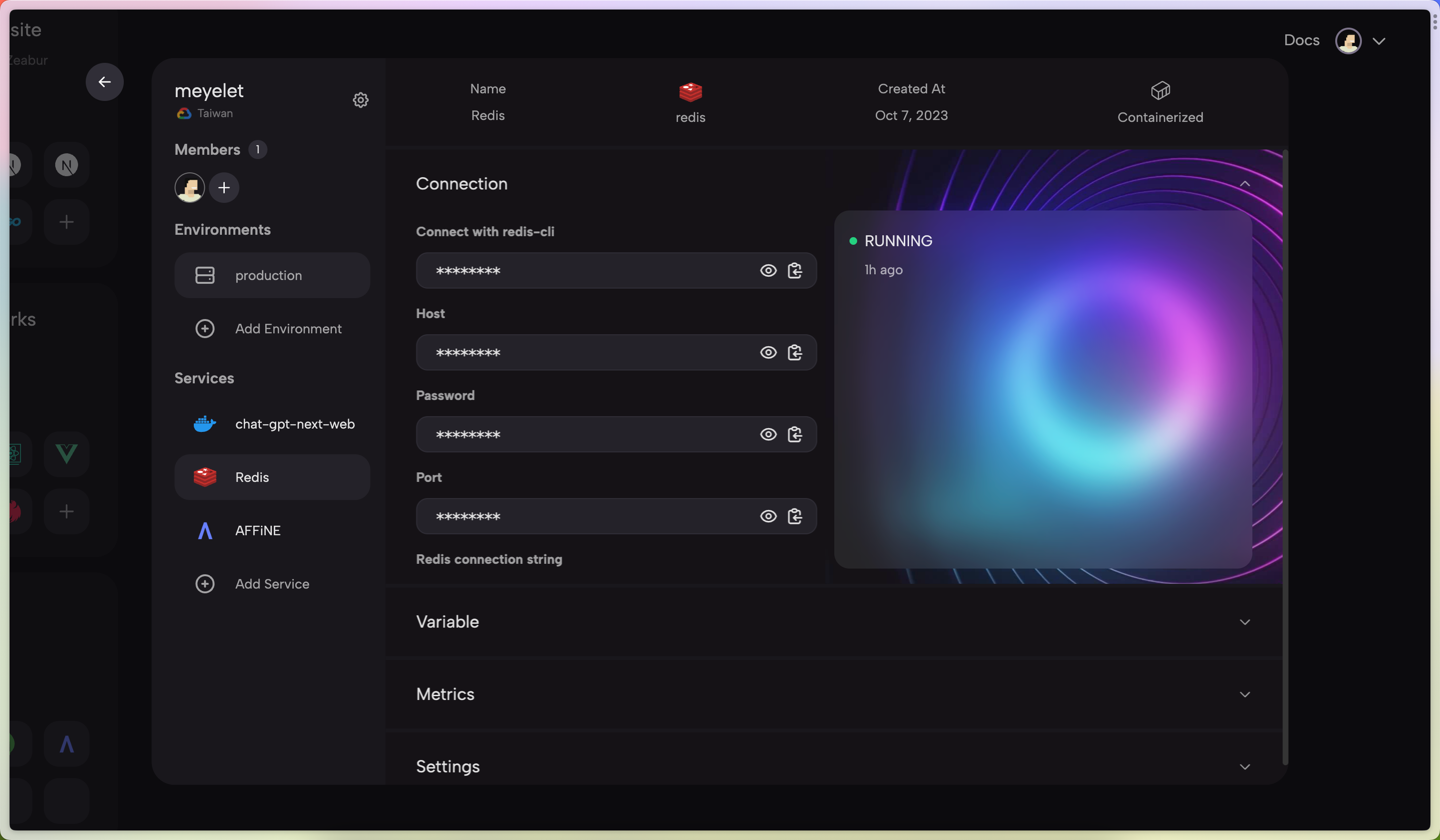
Task: Click the back arrow button
Action: pos(105,82)
